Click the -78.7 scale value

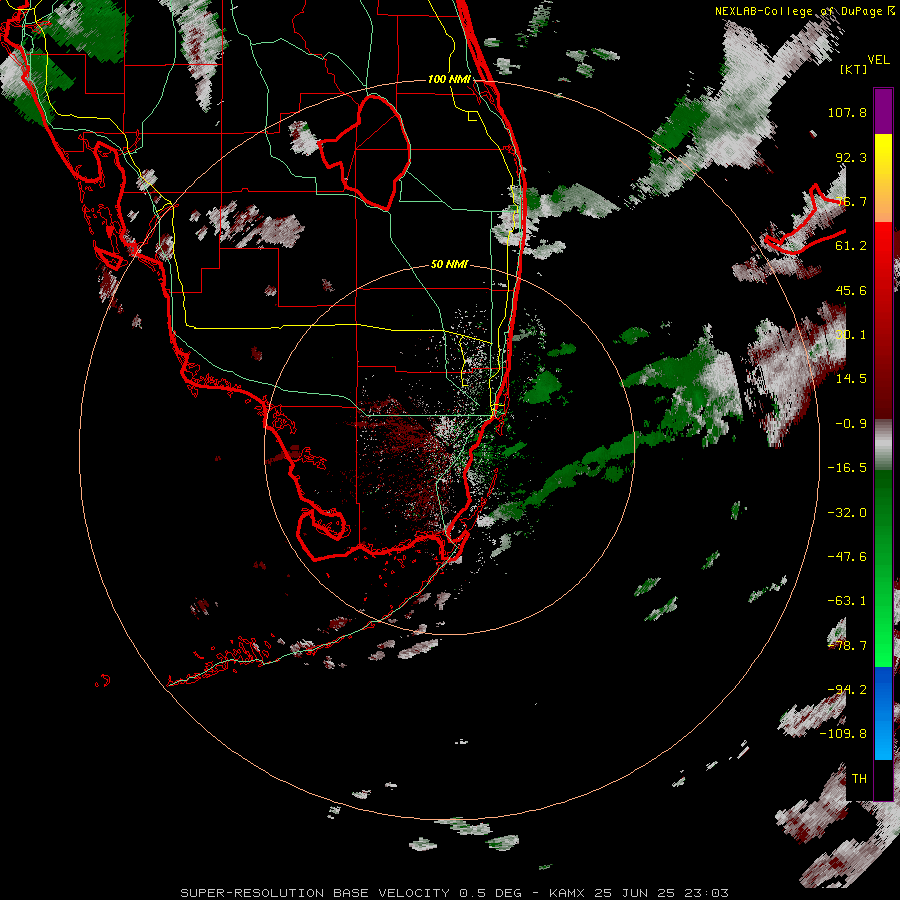847,646
